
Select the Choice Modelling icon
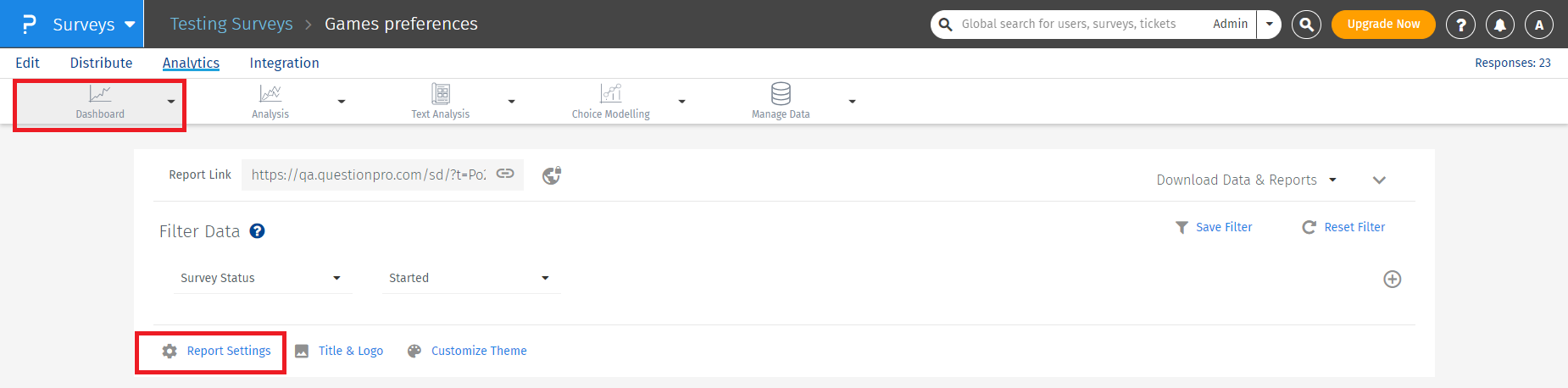point(610,94)
